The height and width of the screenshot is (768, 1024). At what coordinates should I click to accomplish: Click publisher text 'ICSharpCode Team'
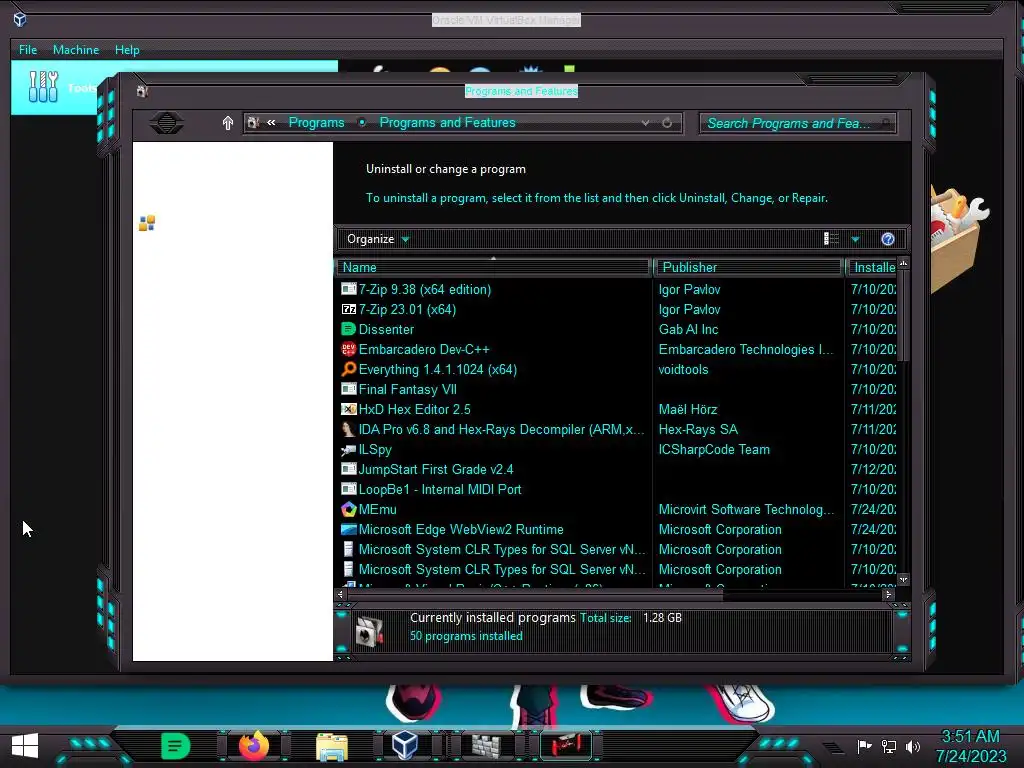pyautogui.click(x=714, y=449)
